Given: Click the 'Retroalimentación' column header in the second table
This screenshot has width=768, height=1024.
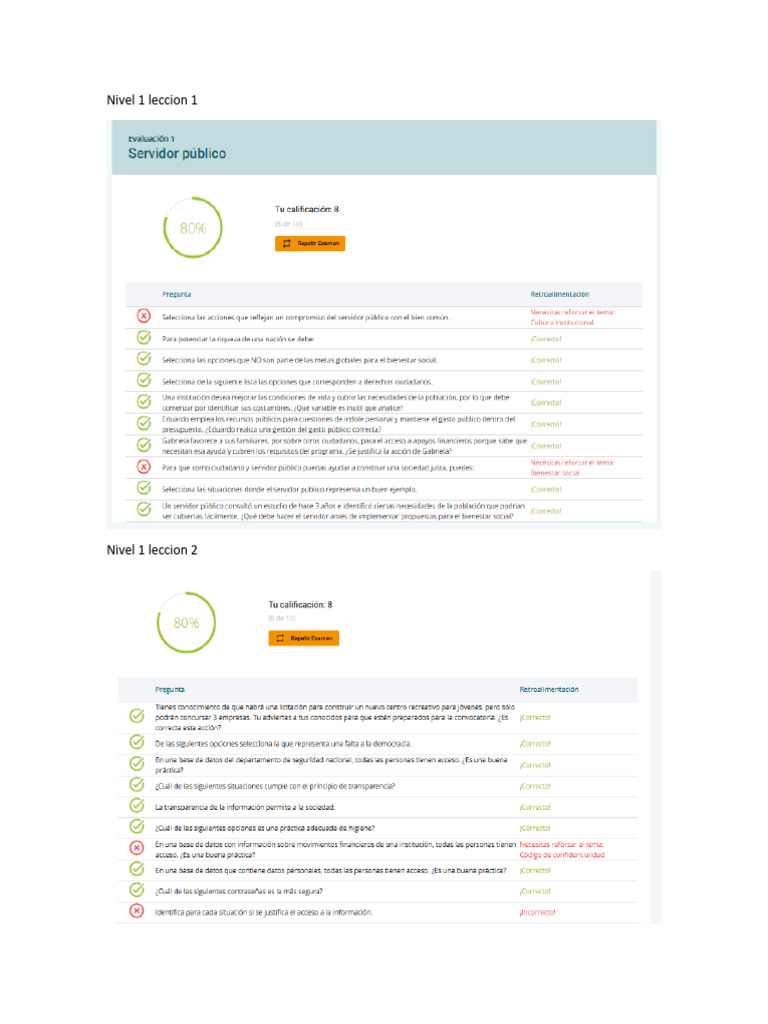Looking at the screenshot, I should pos(549,690).
